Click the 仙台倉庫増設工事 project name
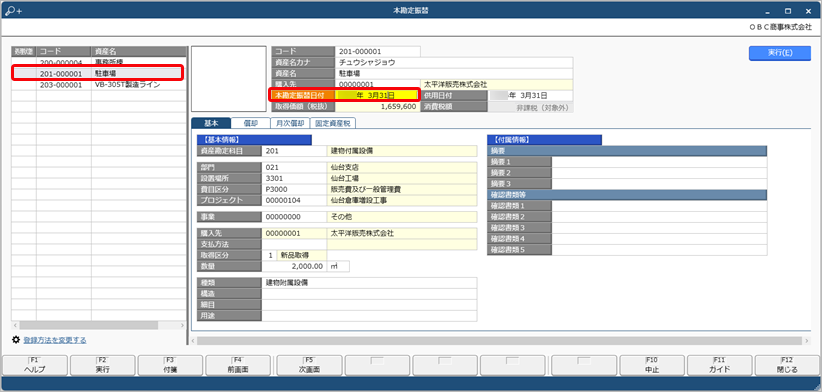This screenshot has height=392, width=822. (x=358, y=200)
